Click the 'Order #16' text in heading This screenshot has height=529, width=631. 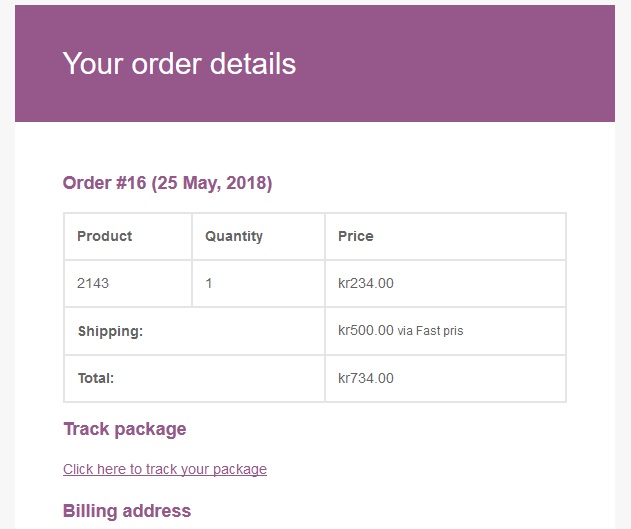[x=104, y=183]
